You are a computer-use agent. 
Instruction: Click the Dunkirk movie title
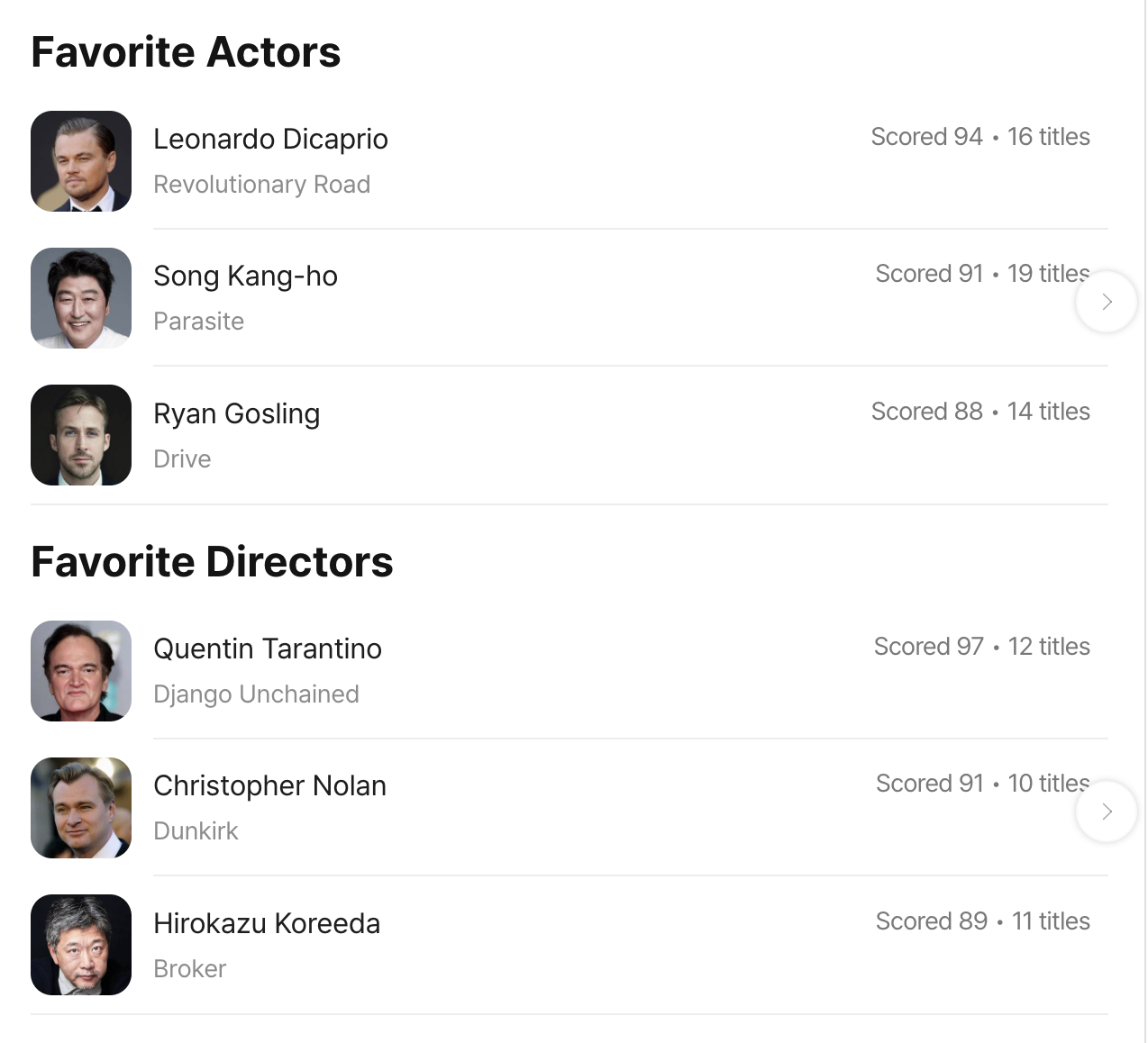pos(196,831)
